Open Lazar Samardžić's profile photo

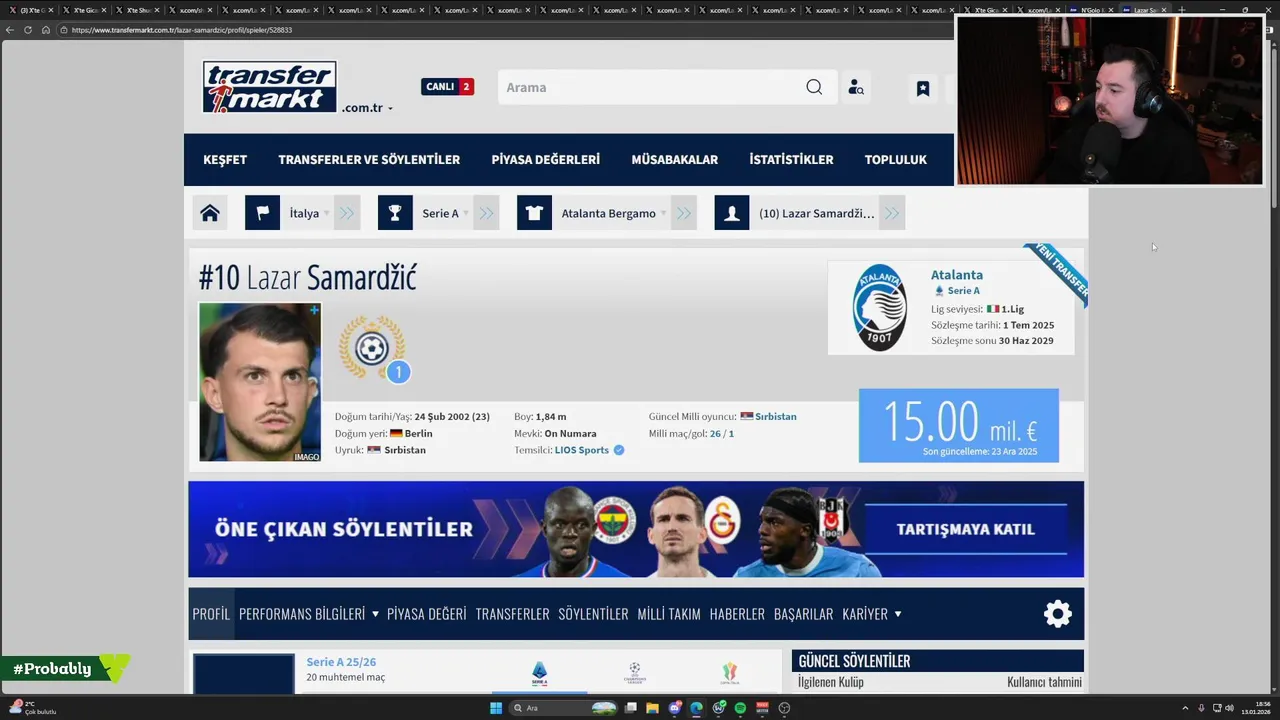coord(260,382)
